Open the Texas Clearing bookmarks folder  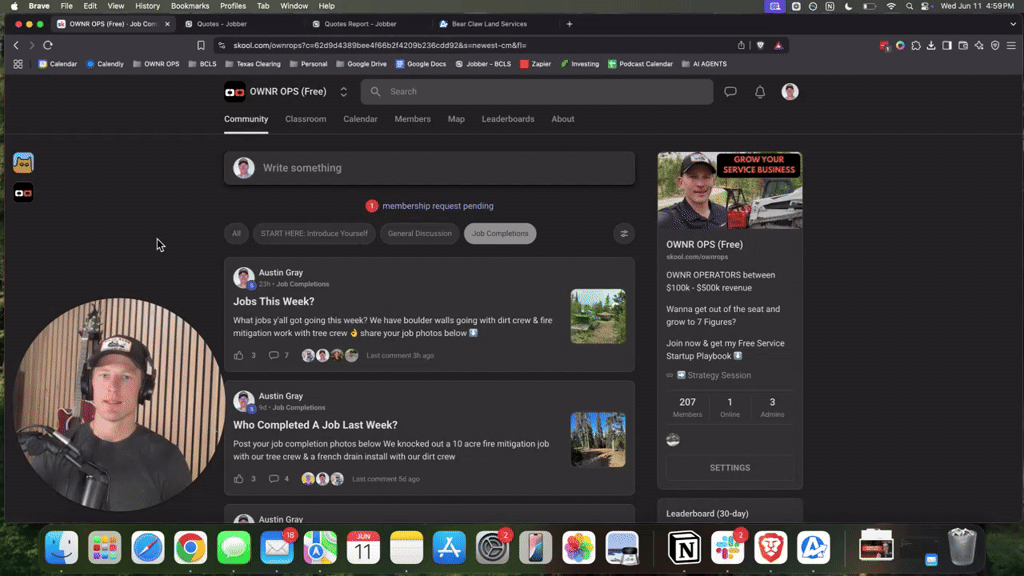point(253,64)
